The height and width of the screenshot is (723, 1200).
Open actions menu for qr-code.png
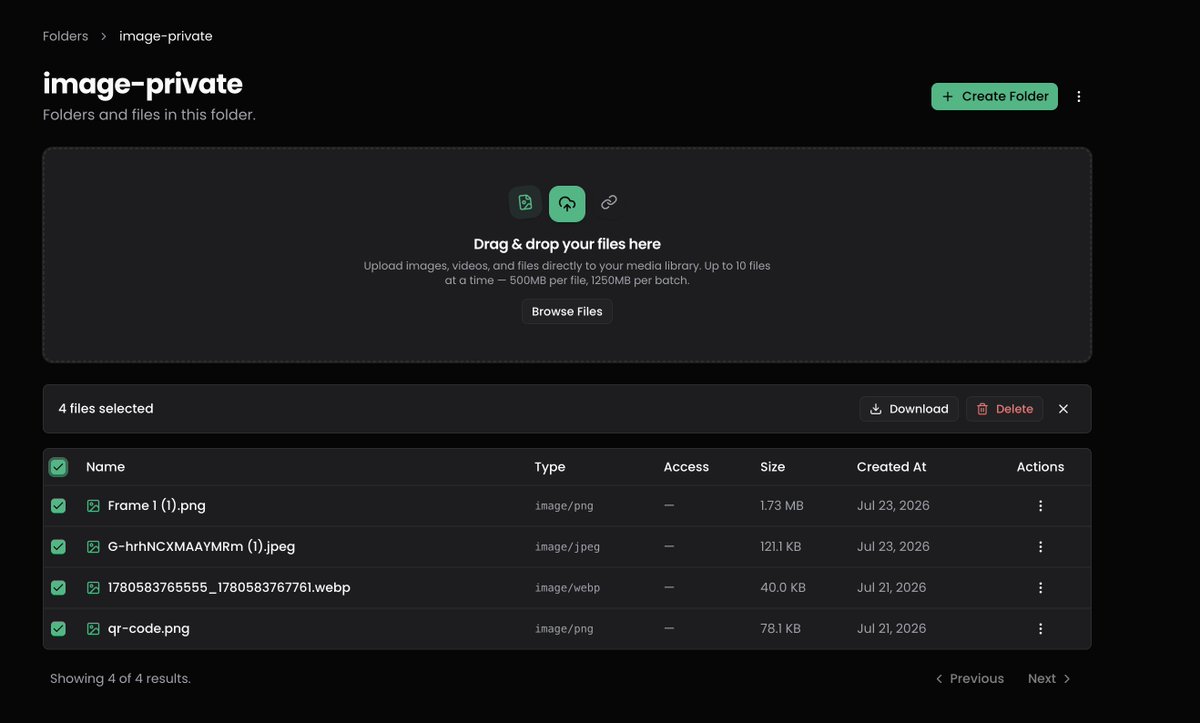[1040, 629]
